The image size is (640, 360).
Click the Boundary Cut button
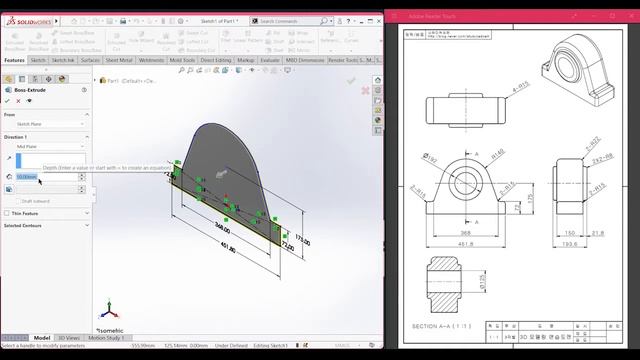(x=197, y=50)
